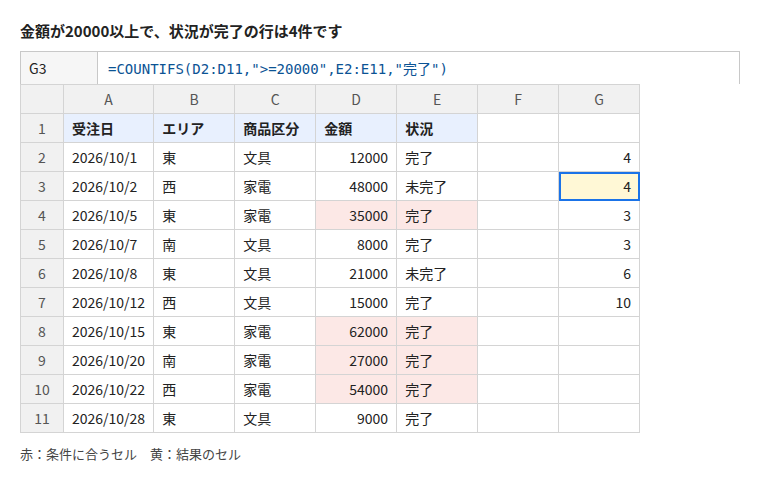Click amount cell 15000
The image size is (760, 477).
click(x=356, y=302)
